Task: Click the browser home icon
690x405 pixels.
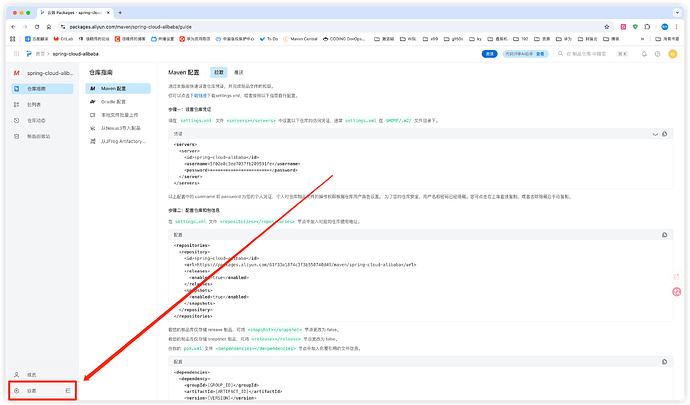Action: 49,27
